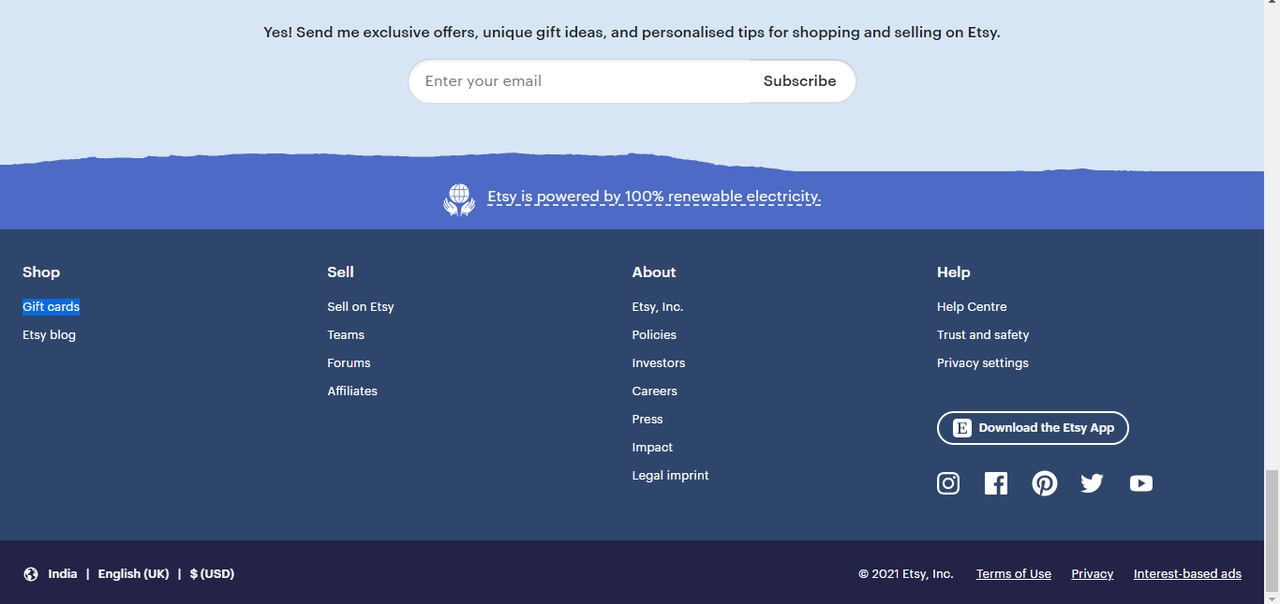Open the Impact link
The height and width of the screenshot is (604, 1280).
point(652,447)
